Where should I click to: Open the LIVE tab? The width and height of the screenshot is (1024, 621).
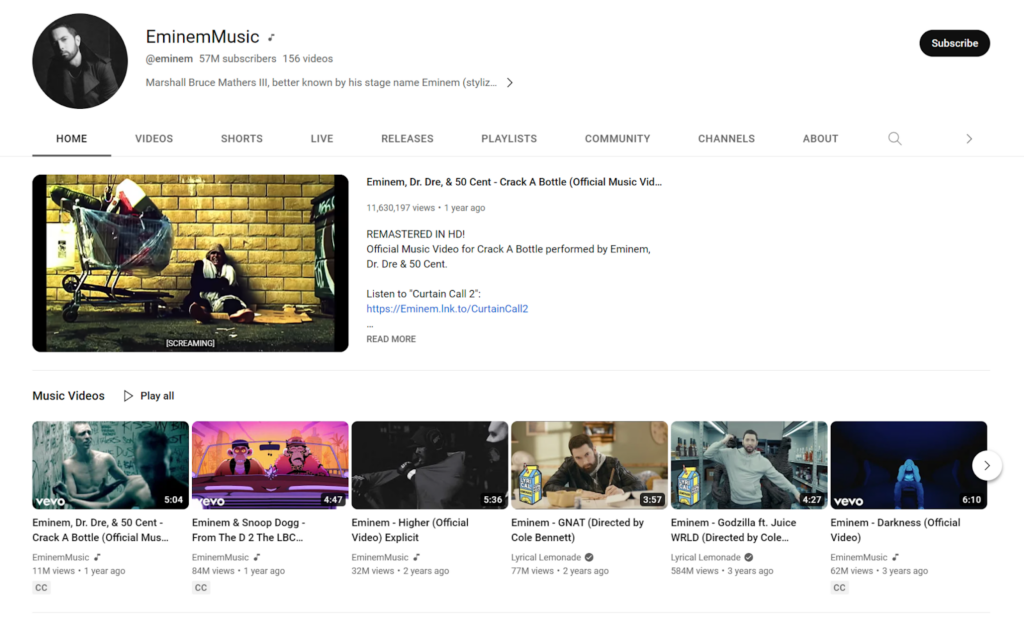322,138
